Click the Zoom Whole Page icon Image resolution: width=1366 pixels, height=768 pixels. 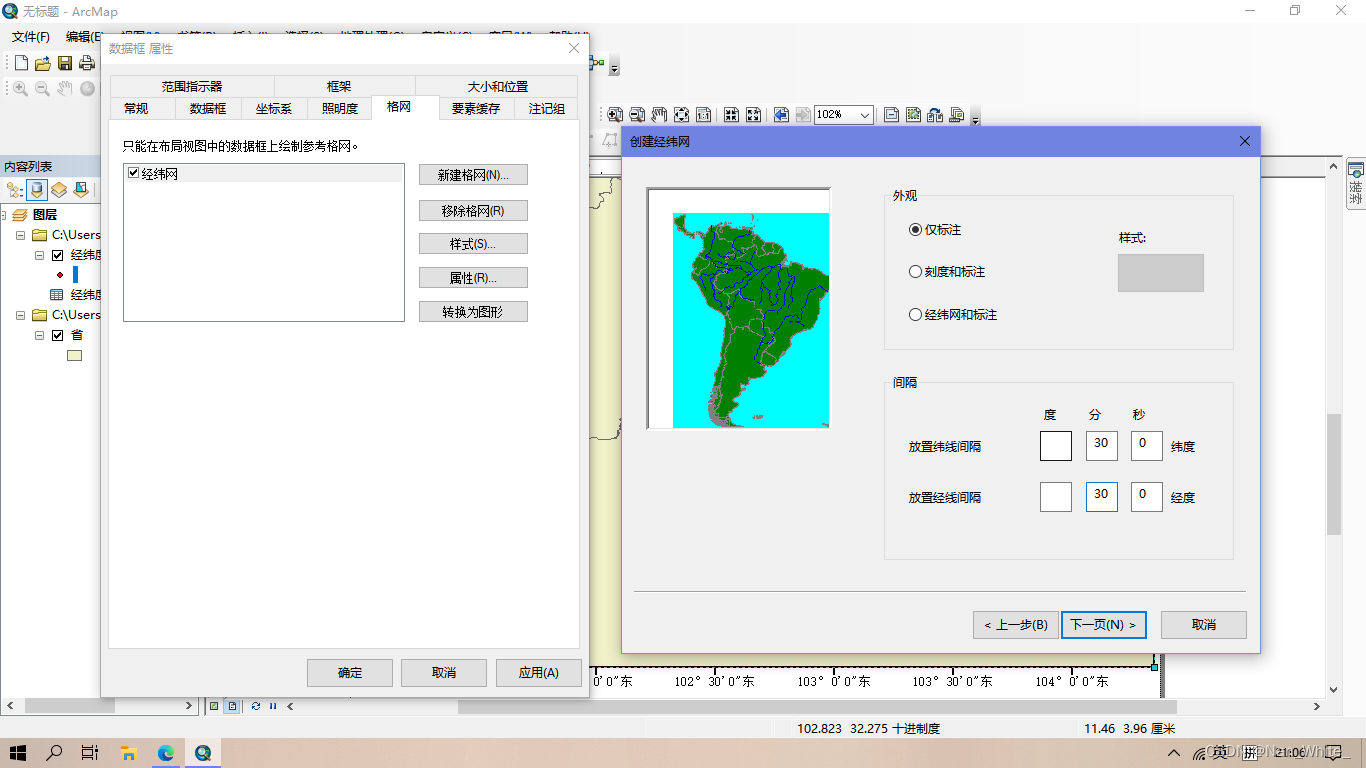tap(681, 114)
